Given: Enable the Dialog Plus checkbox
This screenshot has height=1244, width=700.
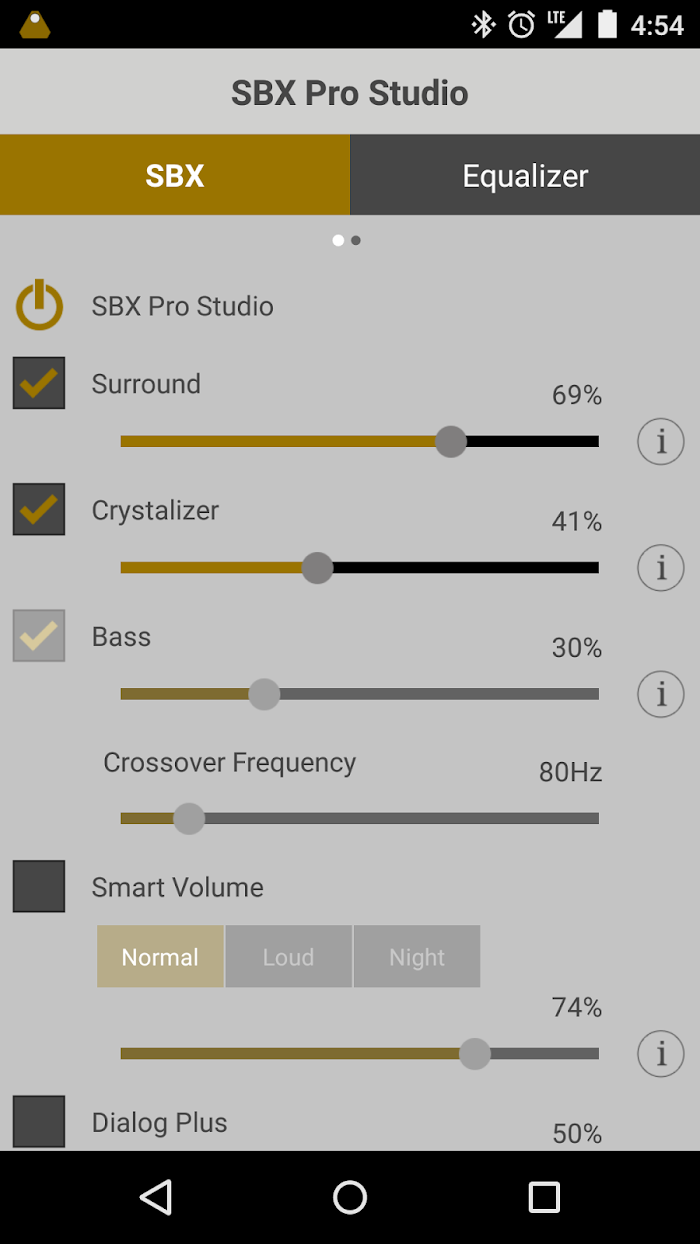Looking at the screenshot, I should (x=39, y=1122).
